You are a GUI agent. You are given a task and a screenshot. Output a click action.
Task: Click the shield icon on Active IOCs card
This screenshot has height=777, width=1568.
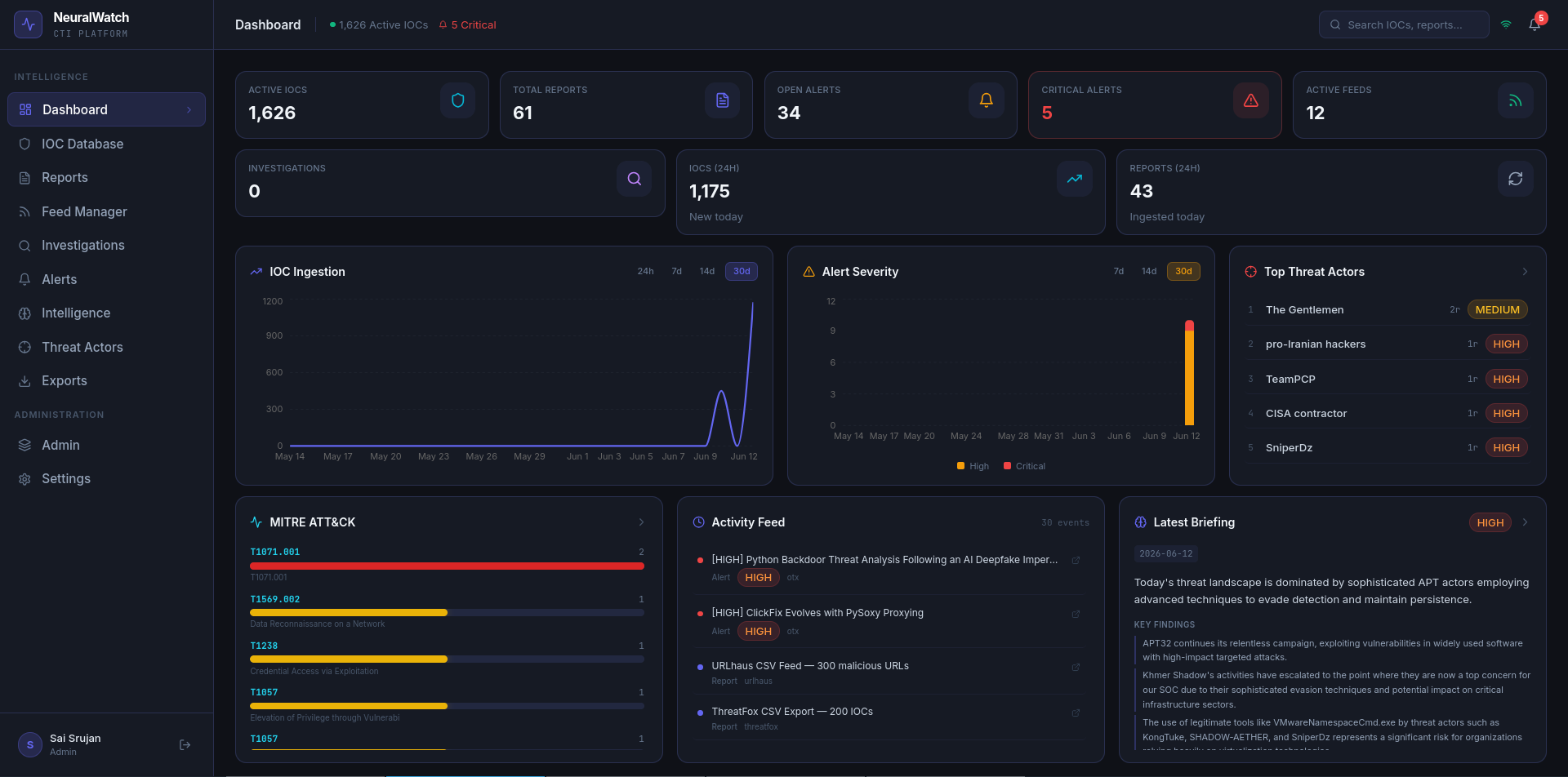click(x=457, y=100)
